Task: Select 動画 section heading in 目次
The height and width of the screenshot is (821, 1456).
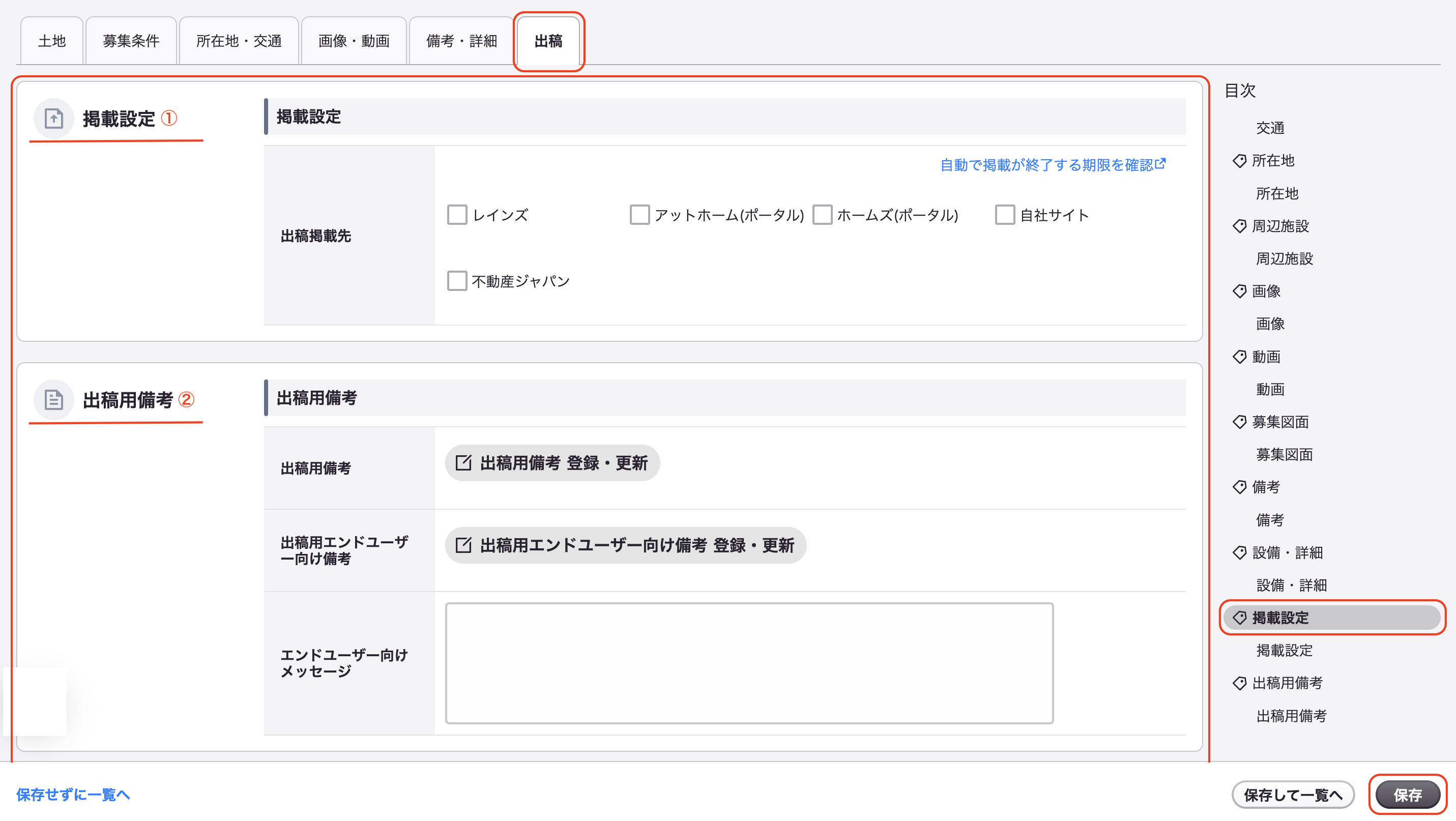Action: 1266,357
